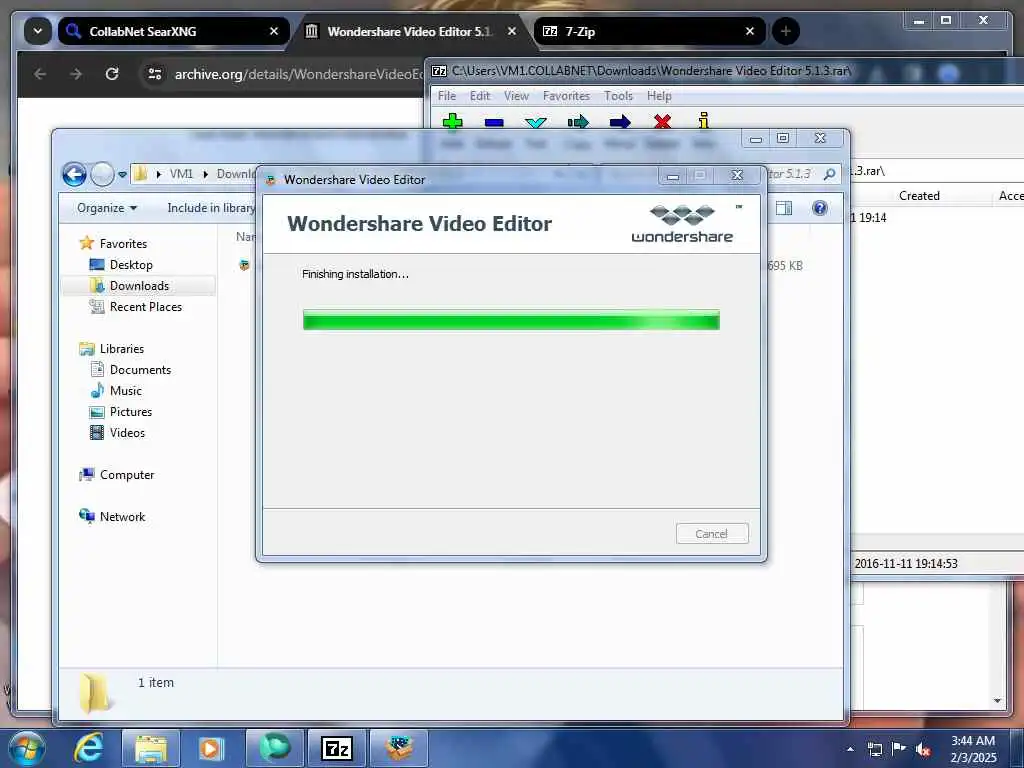This screenshot has height=768, width=1024.
Task: Switch to the 7-Zip browser tab
Action: click(x=650, y=31)
